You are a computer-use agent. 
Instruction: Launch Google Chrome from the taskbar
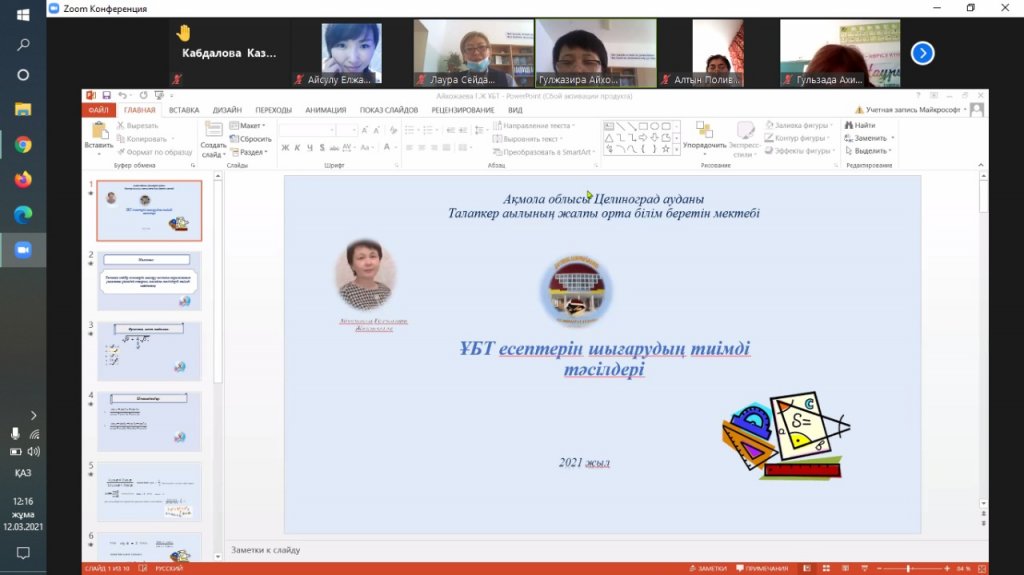(23, 145)
